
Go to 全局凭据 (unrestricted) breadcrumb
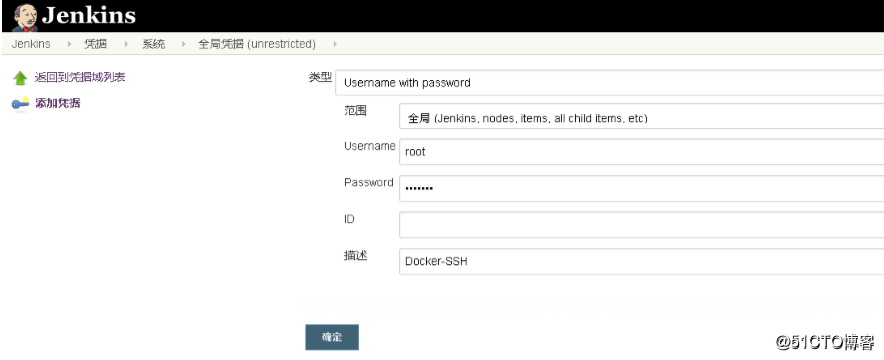(257, 44)
